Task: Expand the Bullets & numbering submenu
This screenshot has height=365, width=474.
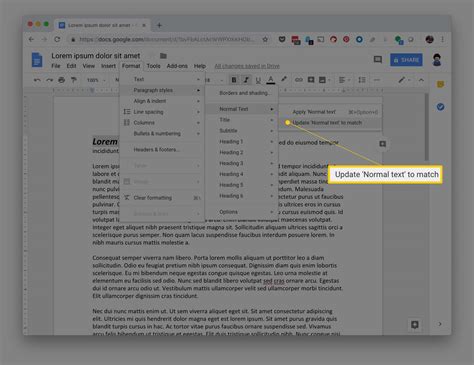Action: coord(162,133)
